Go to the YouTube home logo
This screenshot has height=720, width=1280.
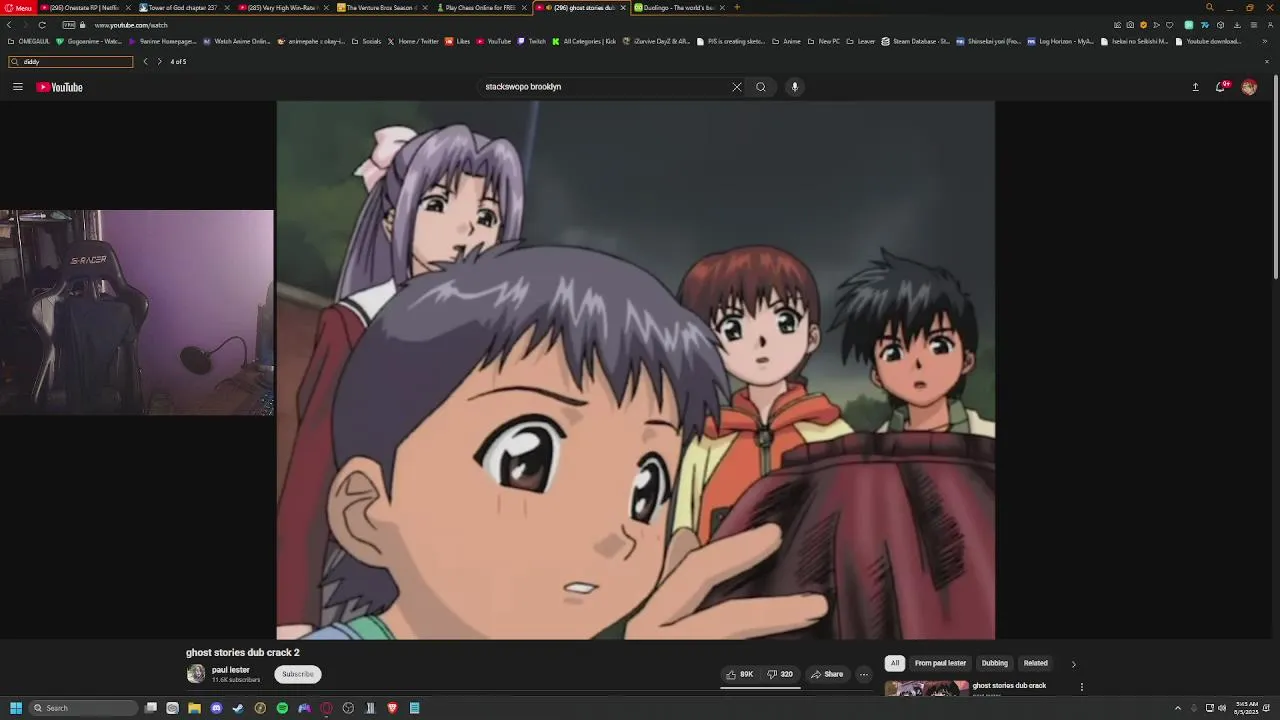coord(60,87)
